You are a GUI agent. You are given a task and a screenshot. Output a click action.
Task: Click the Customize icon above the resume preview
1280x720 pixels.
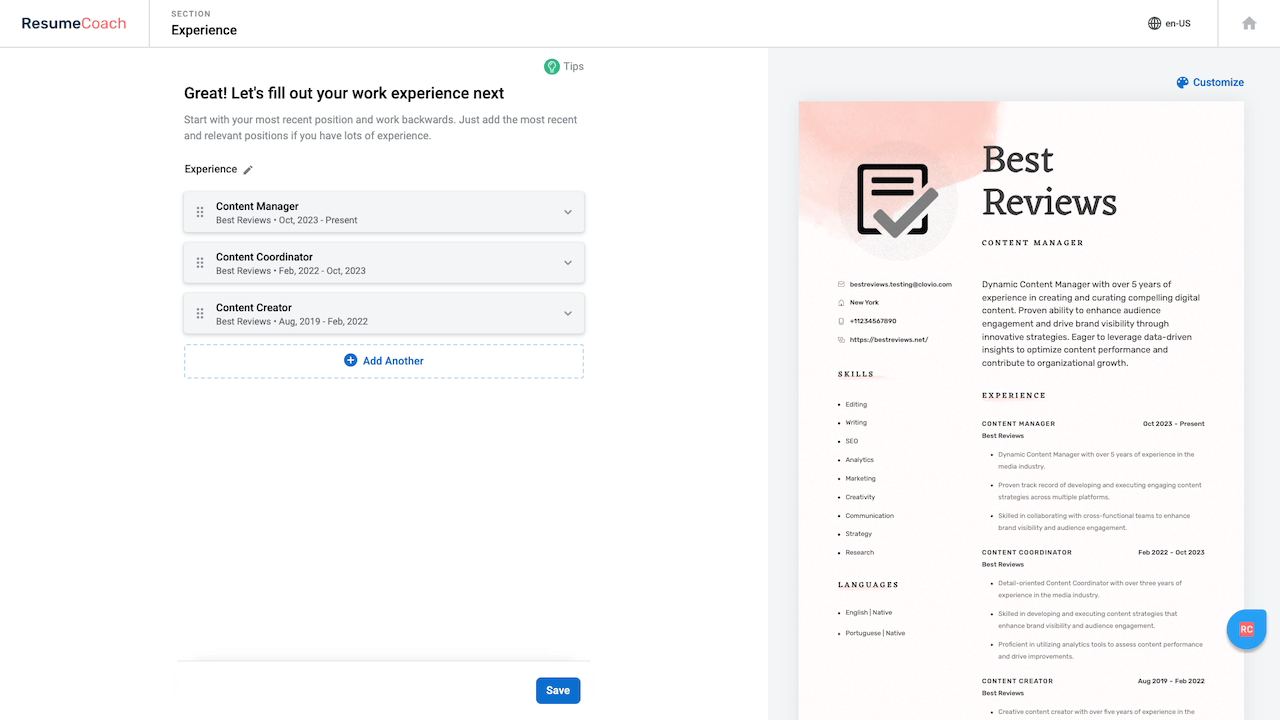click(x=1181, y=82)
